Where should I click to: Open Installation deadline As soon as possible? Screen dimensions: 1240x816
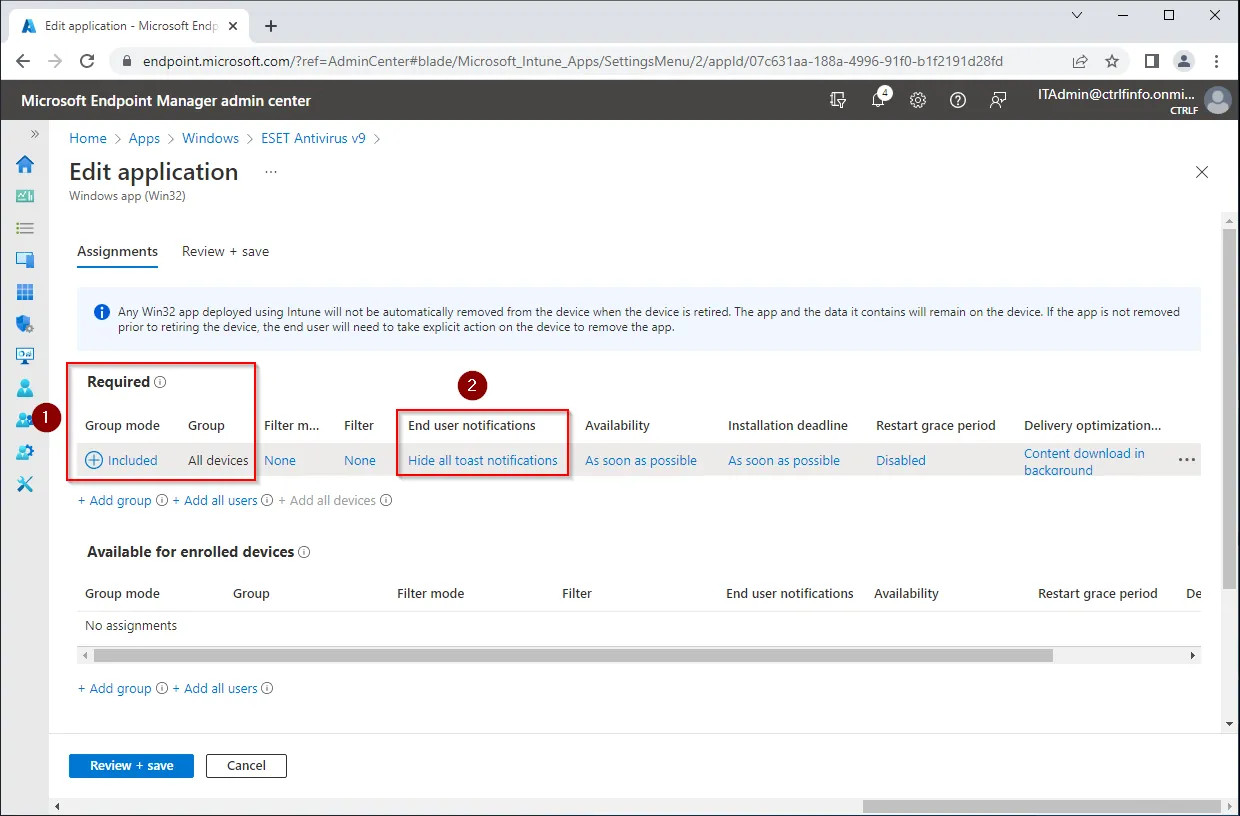(784, 461)
